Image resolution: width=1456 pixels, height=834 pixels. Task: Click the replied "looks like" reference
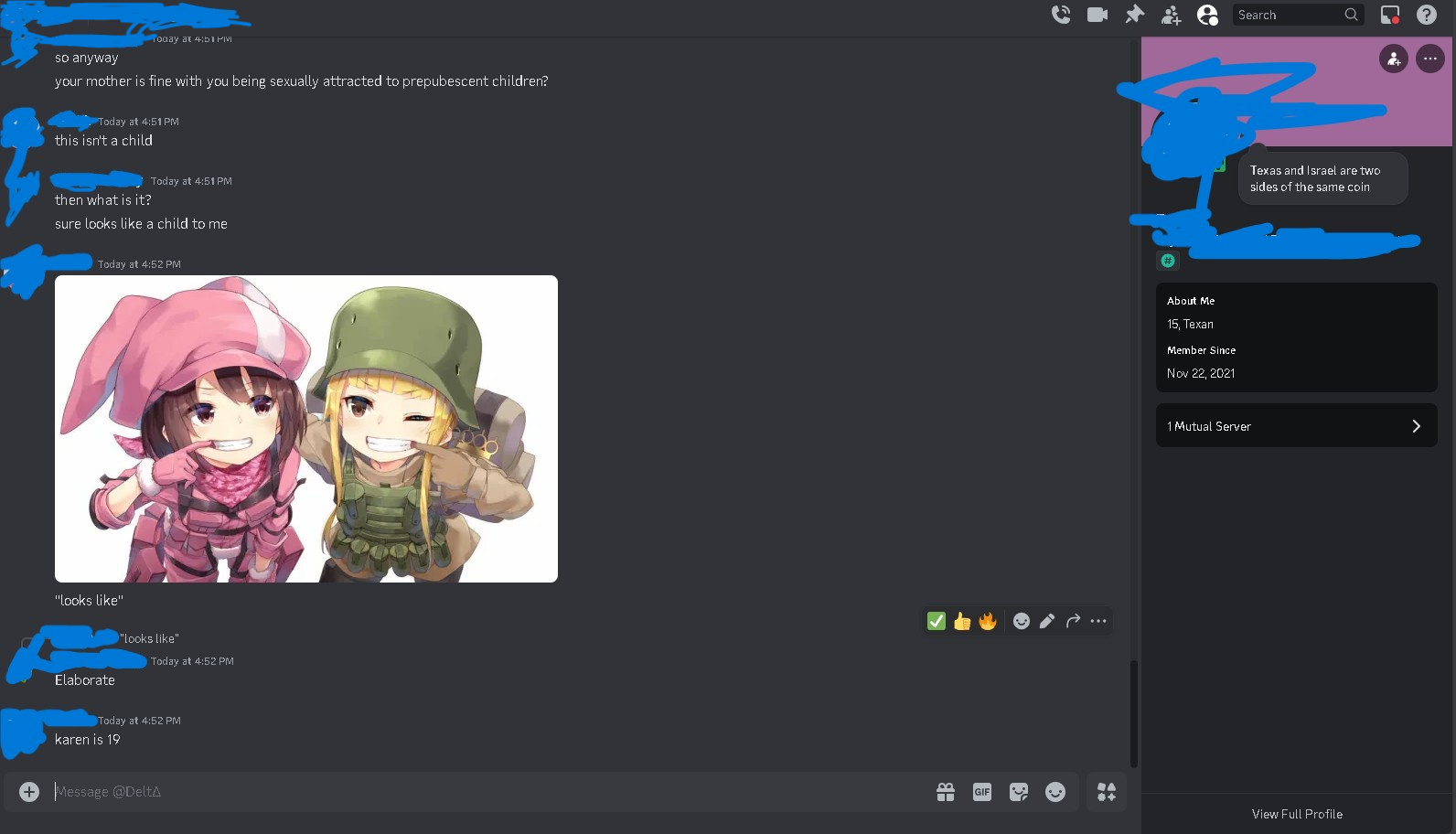(x=150, y=638)
